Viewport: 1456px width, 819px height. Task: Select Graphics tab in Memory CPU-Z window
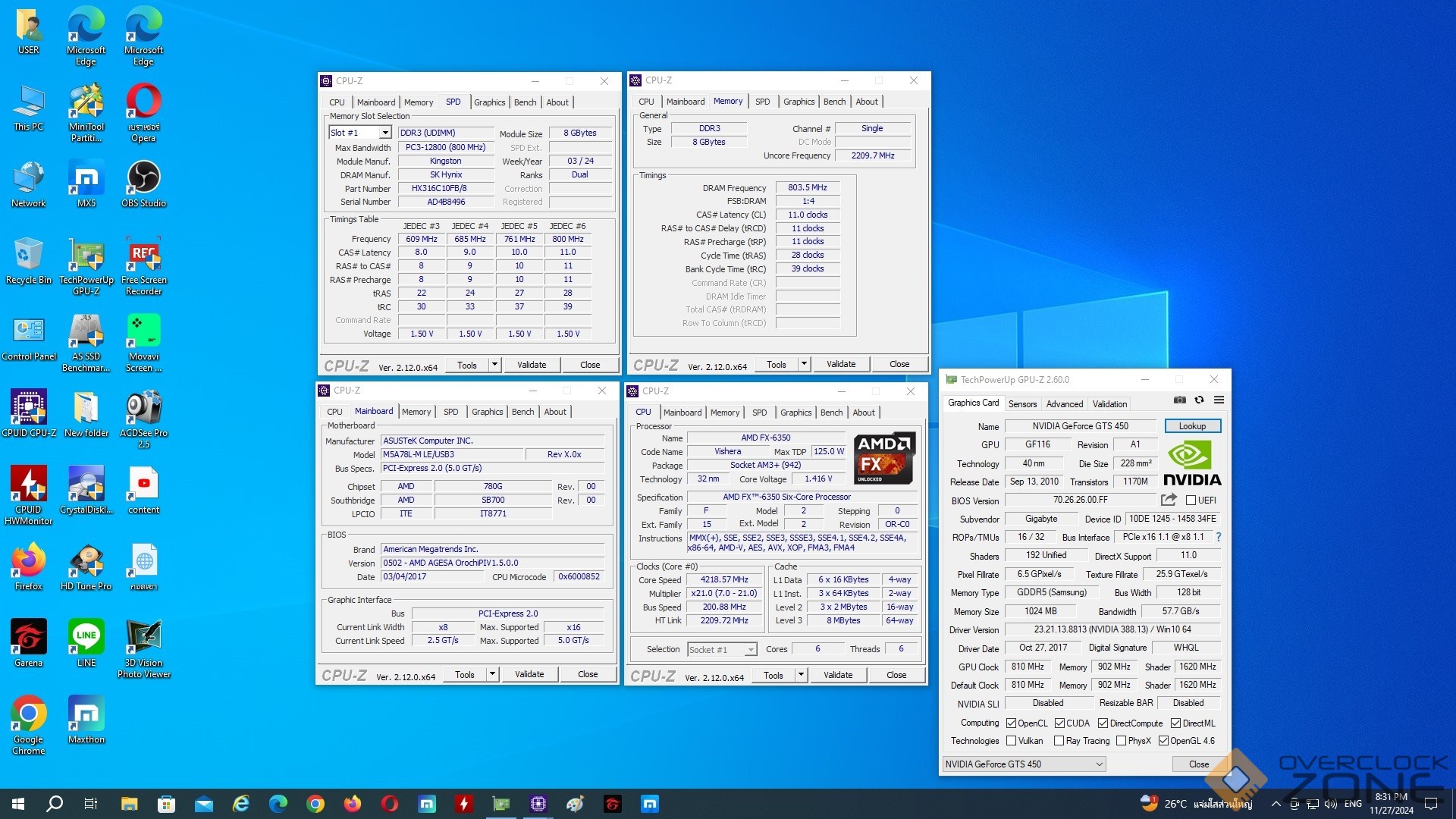(x=799, y=102)
